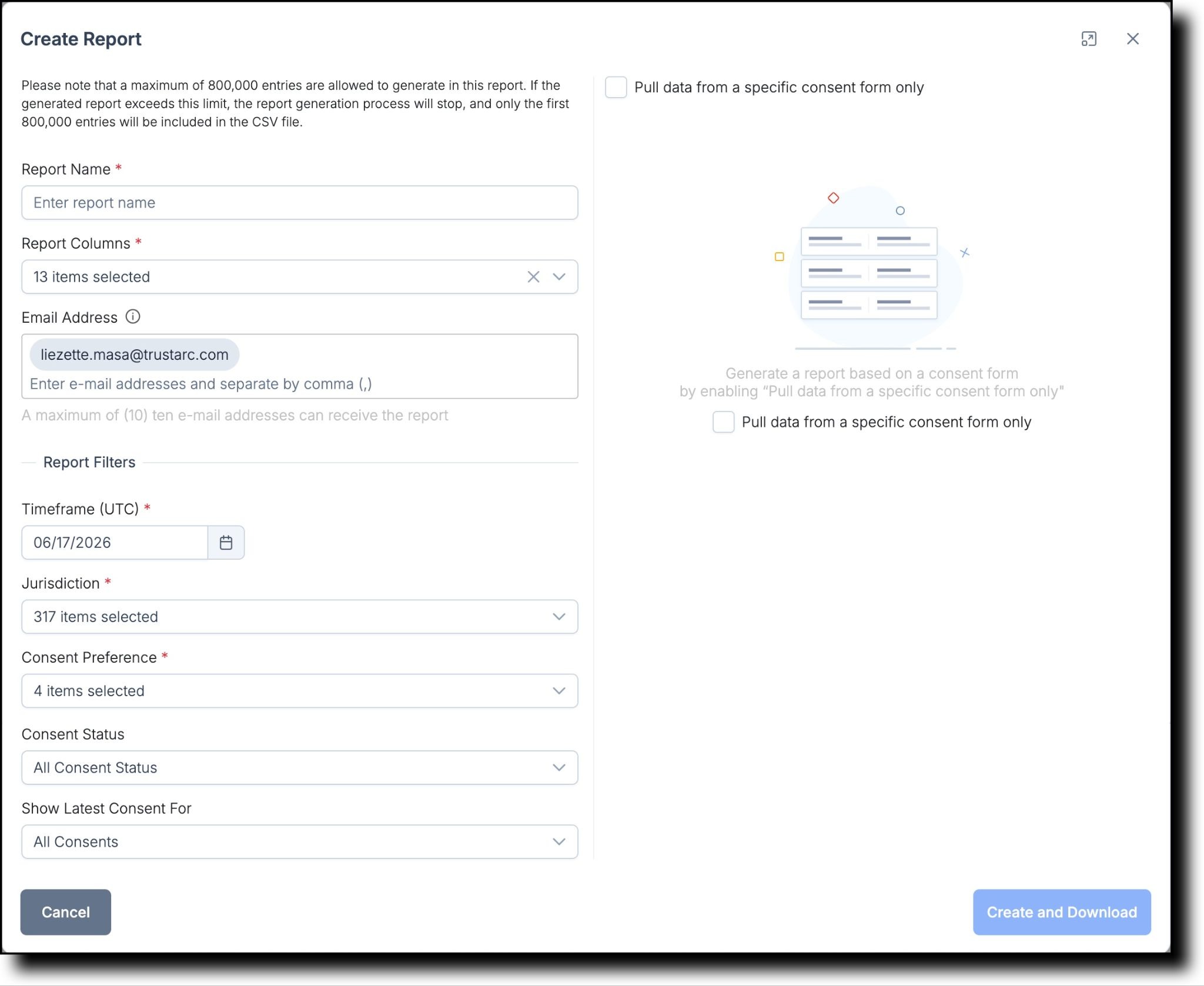
Task: Expand the Report Columns dropdown
Action: click(x=559, y=277)
